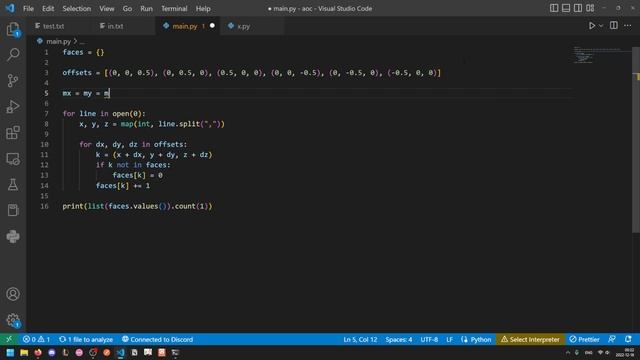Viewport: 640px width, 360px height.
Task: Open the Selection menu
Action: coord(77,9)
